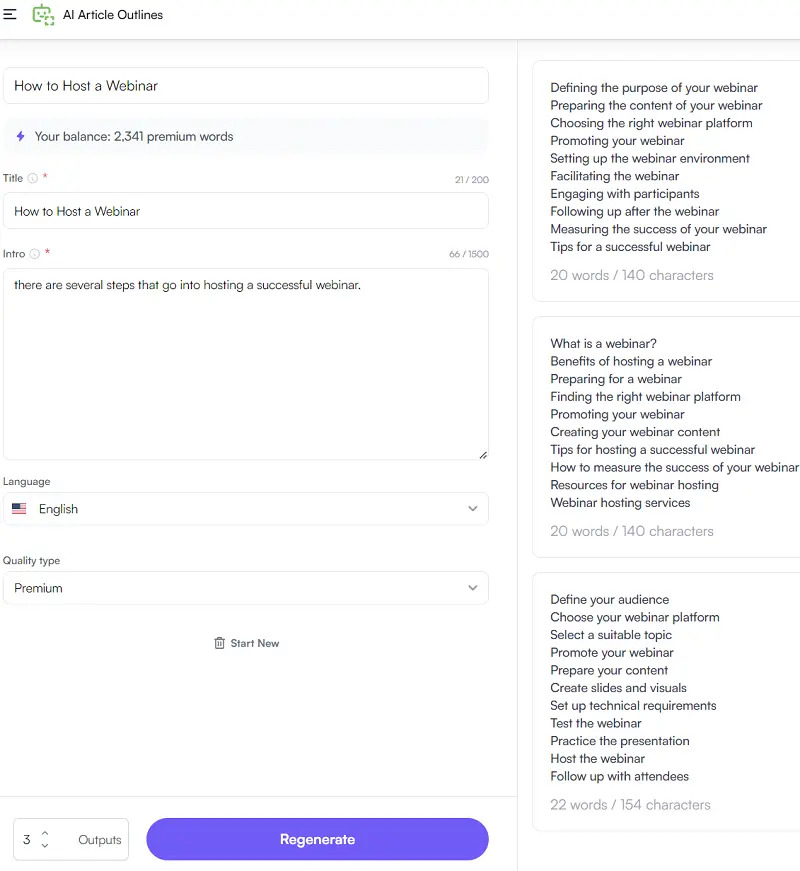The width and height of the screenshot is (800, 871).
Task: Select the Title input containing How to Host a Webinar
Action: (x=246, y=211)
